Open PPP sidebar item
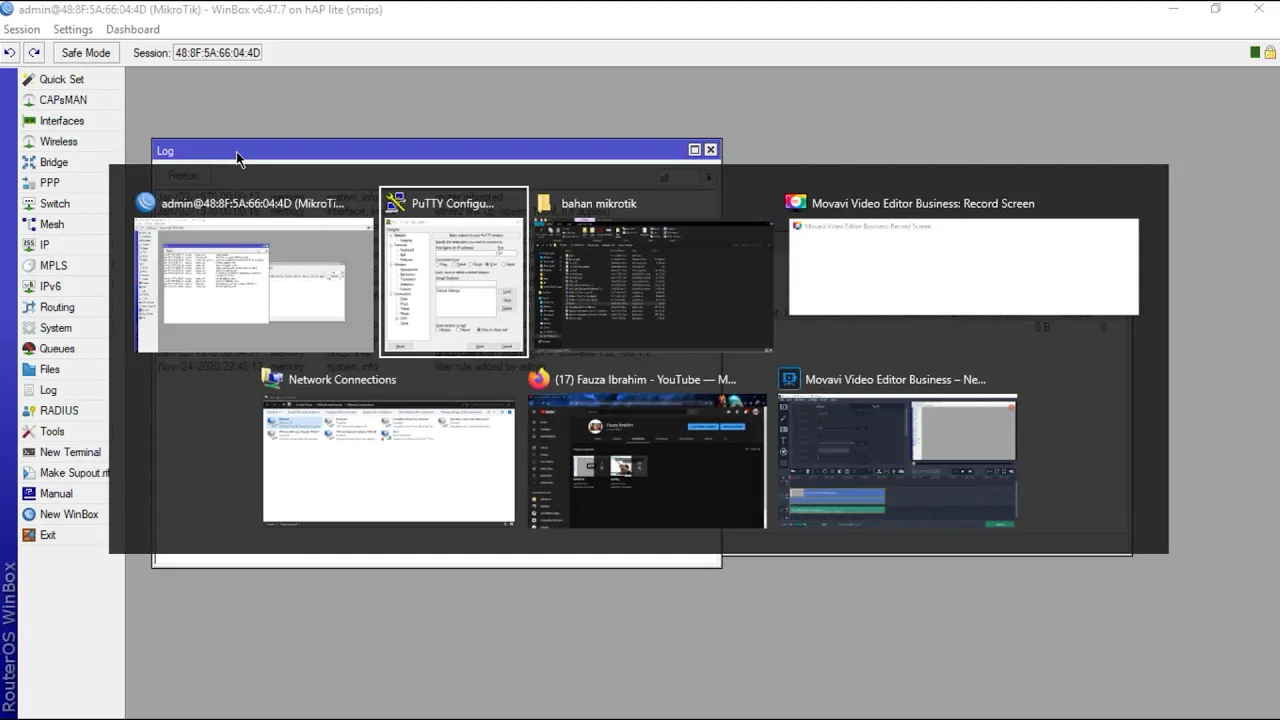 pyautogui.click(x=49, y=183)
